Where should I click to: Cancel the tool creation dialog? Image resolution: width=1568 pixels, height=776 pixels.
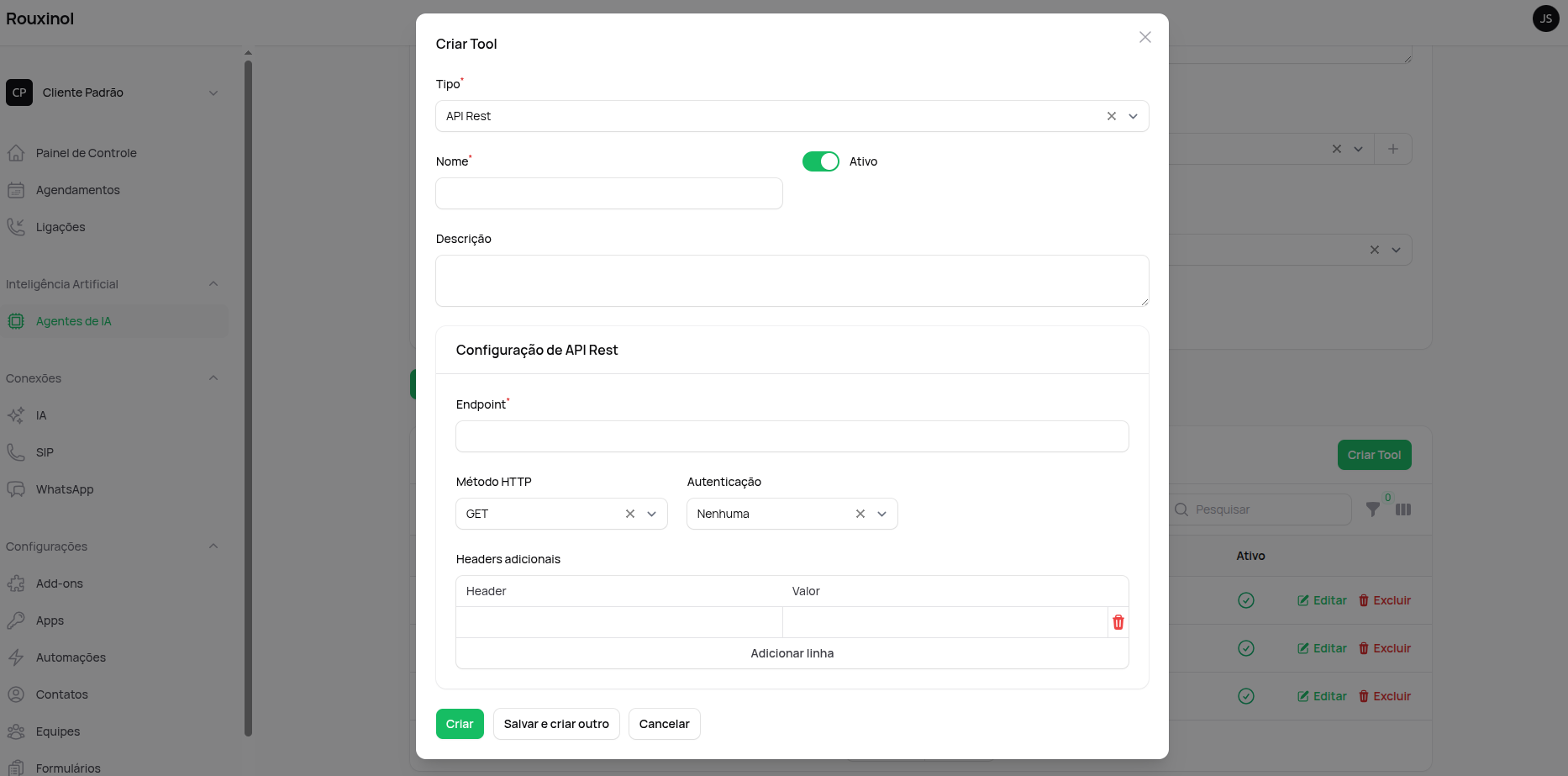click(x=664, y=724)
